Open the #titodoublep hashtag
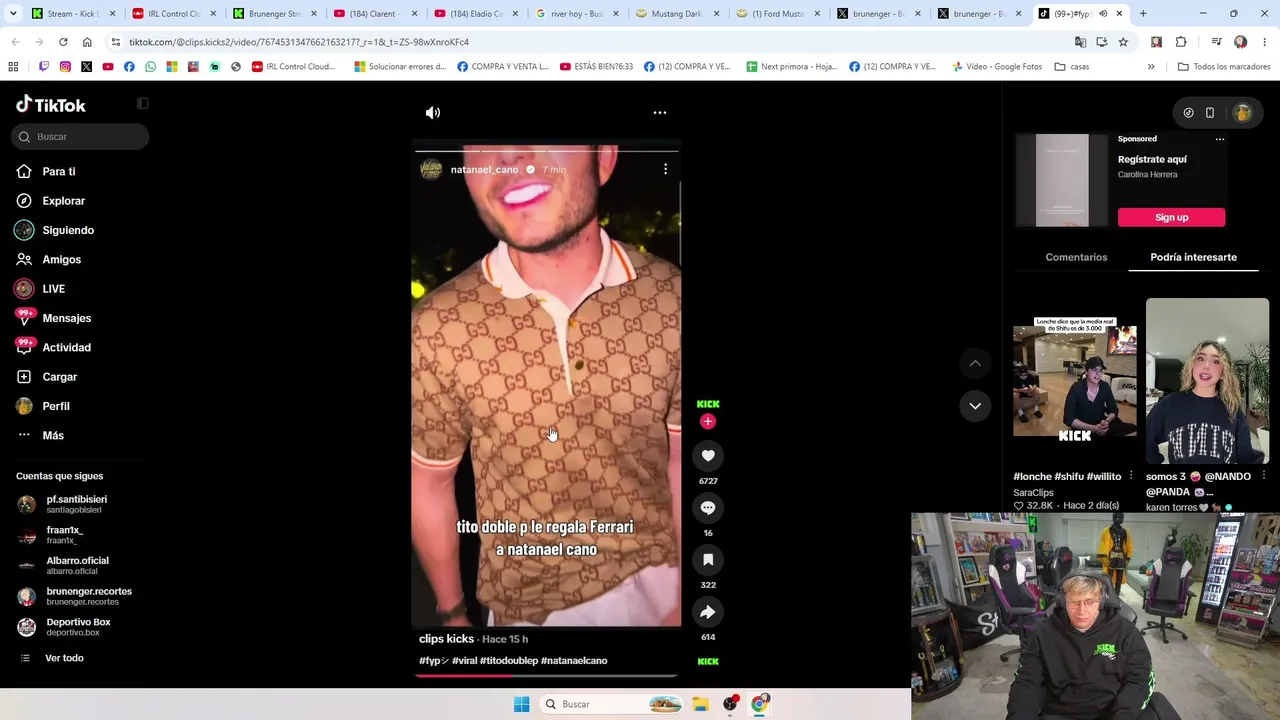This screenshot has height=720, width=1280. pyautogui.click(x=509, y=661)
